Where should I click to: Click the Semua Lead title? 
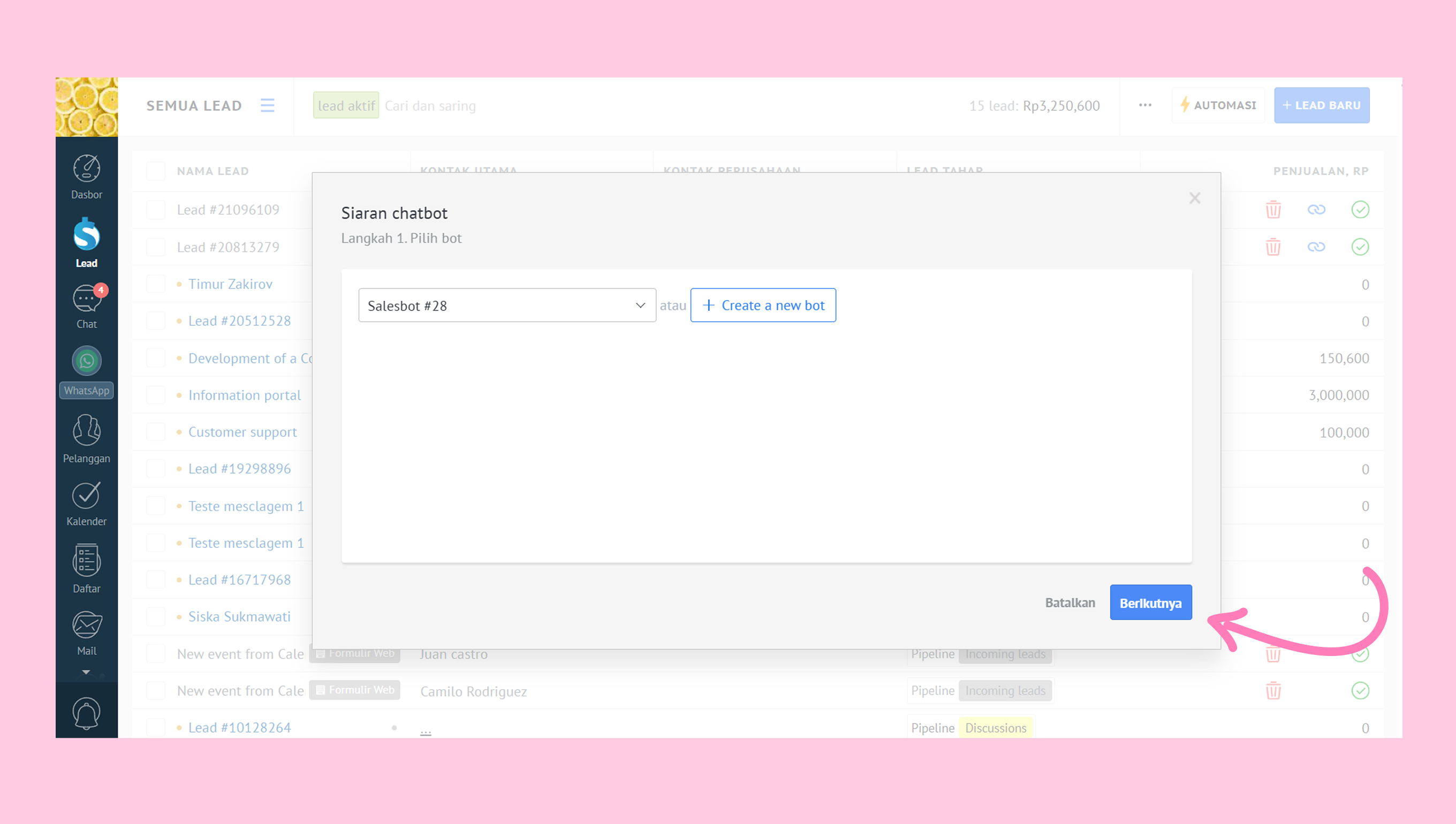click(x=194, y=106)
